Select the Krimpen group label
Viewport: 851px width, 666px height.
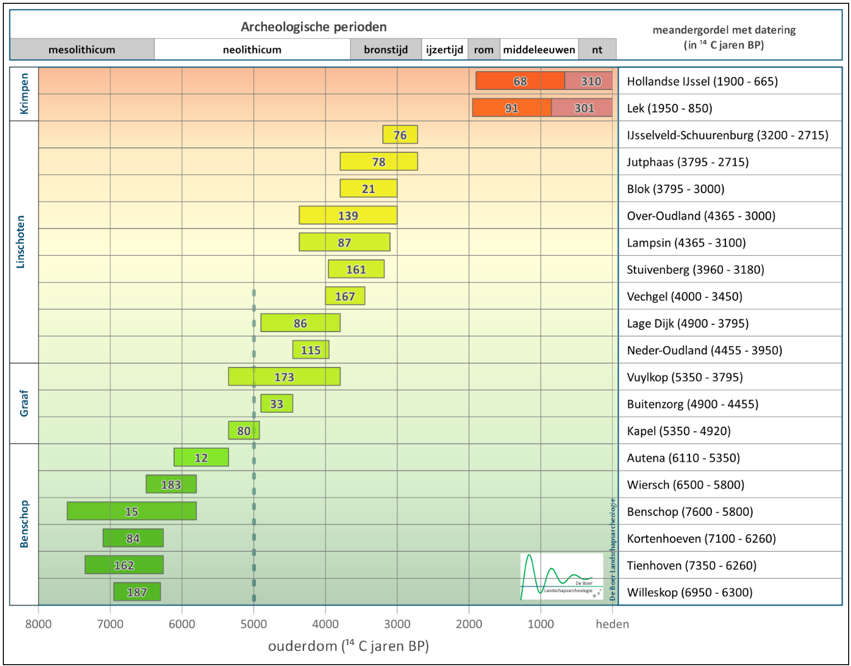point(24,94)
